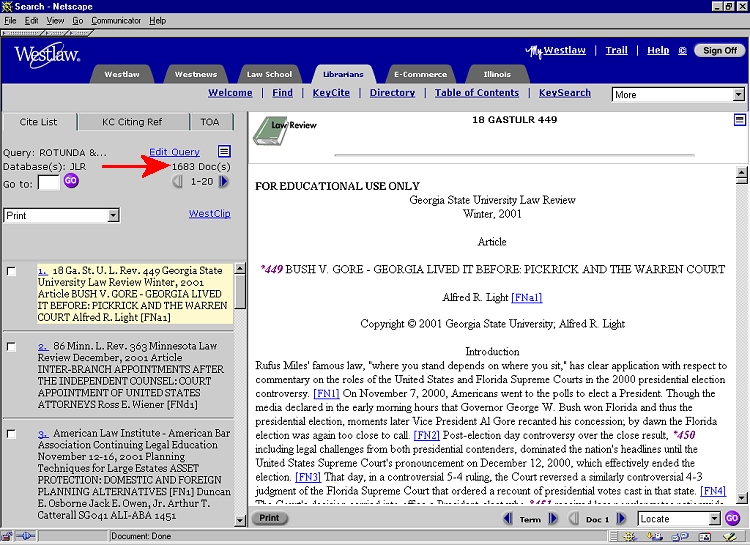Check the box for result 3 American Law Institute
750x545 pixels.
point(11,434)
